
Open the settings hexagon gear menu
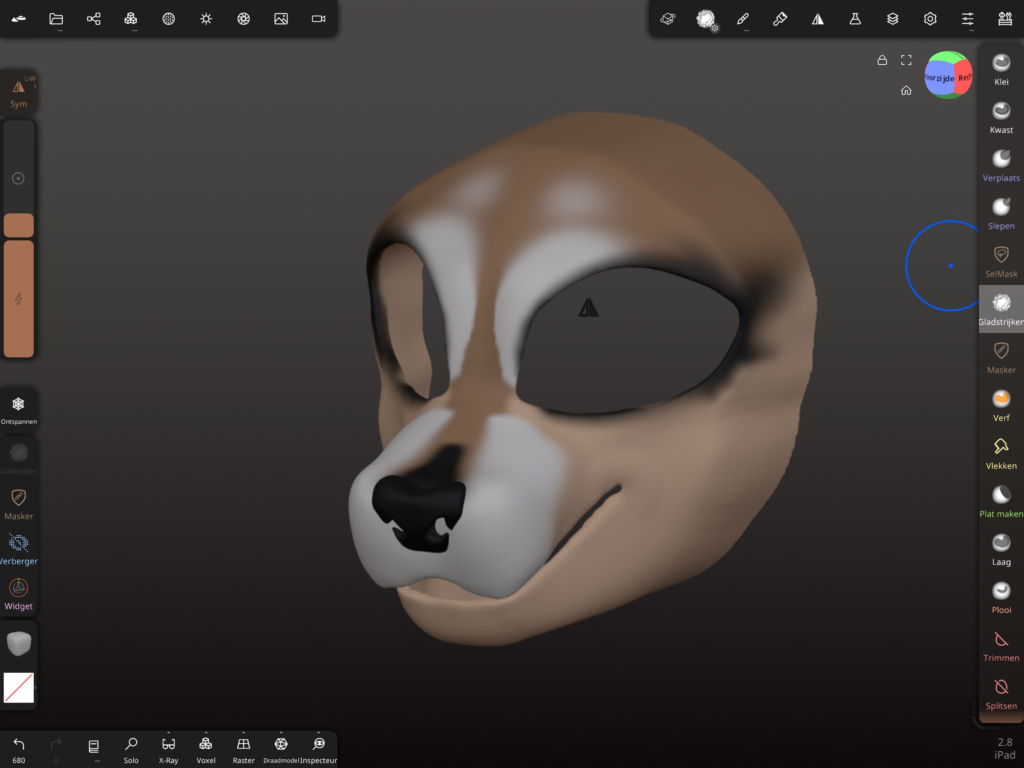(929, 19)
